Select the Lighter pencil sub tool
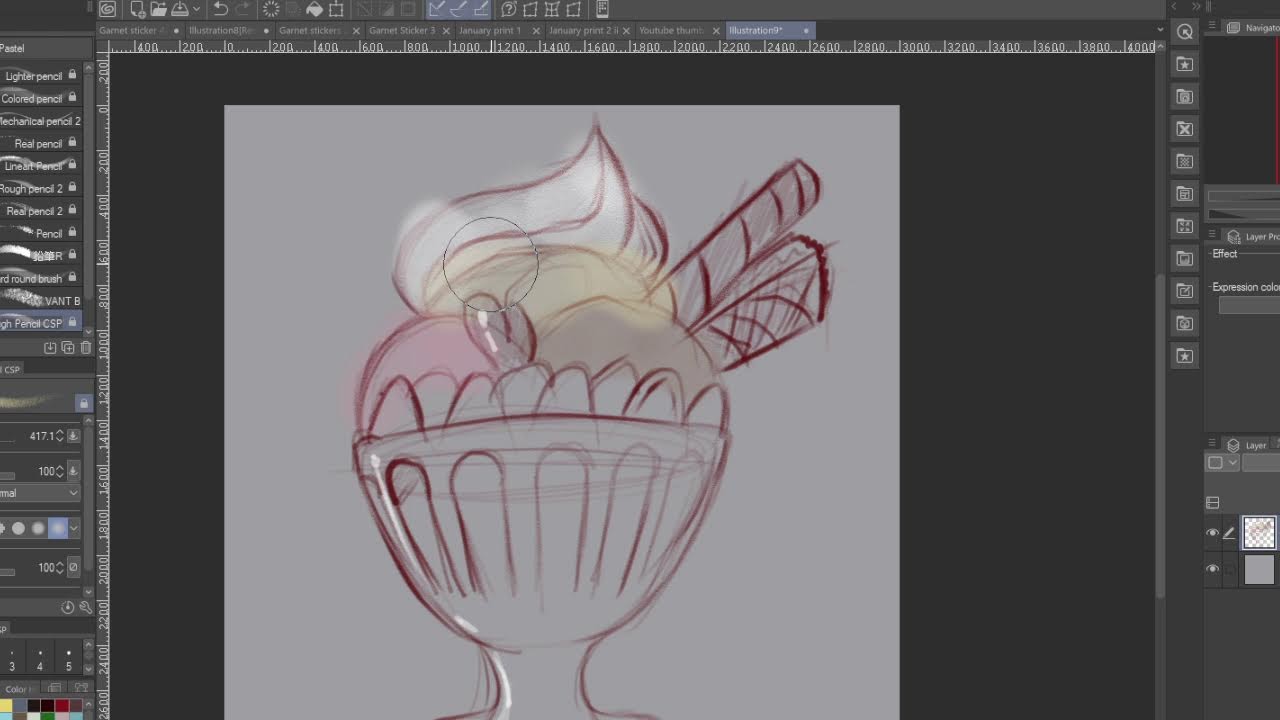The width and height of the screenshot is (1280, 720). click(x=40, y=76)
